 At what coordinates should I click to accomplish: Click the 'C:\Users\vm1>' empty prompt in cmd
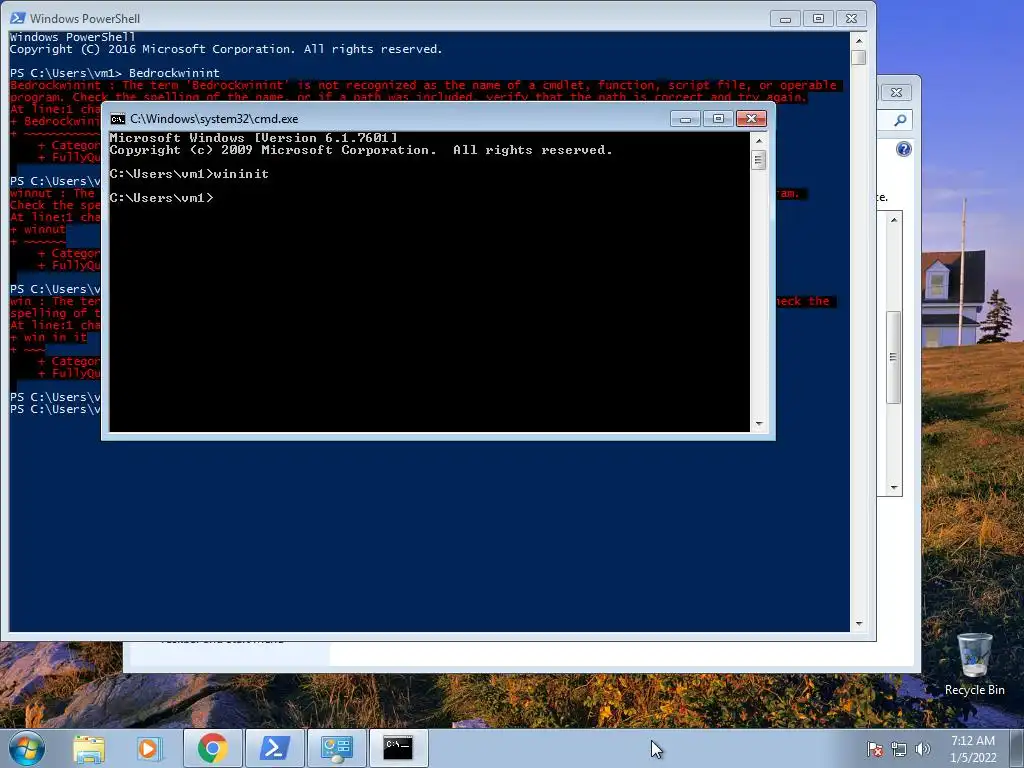(161, 198)
